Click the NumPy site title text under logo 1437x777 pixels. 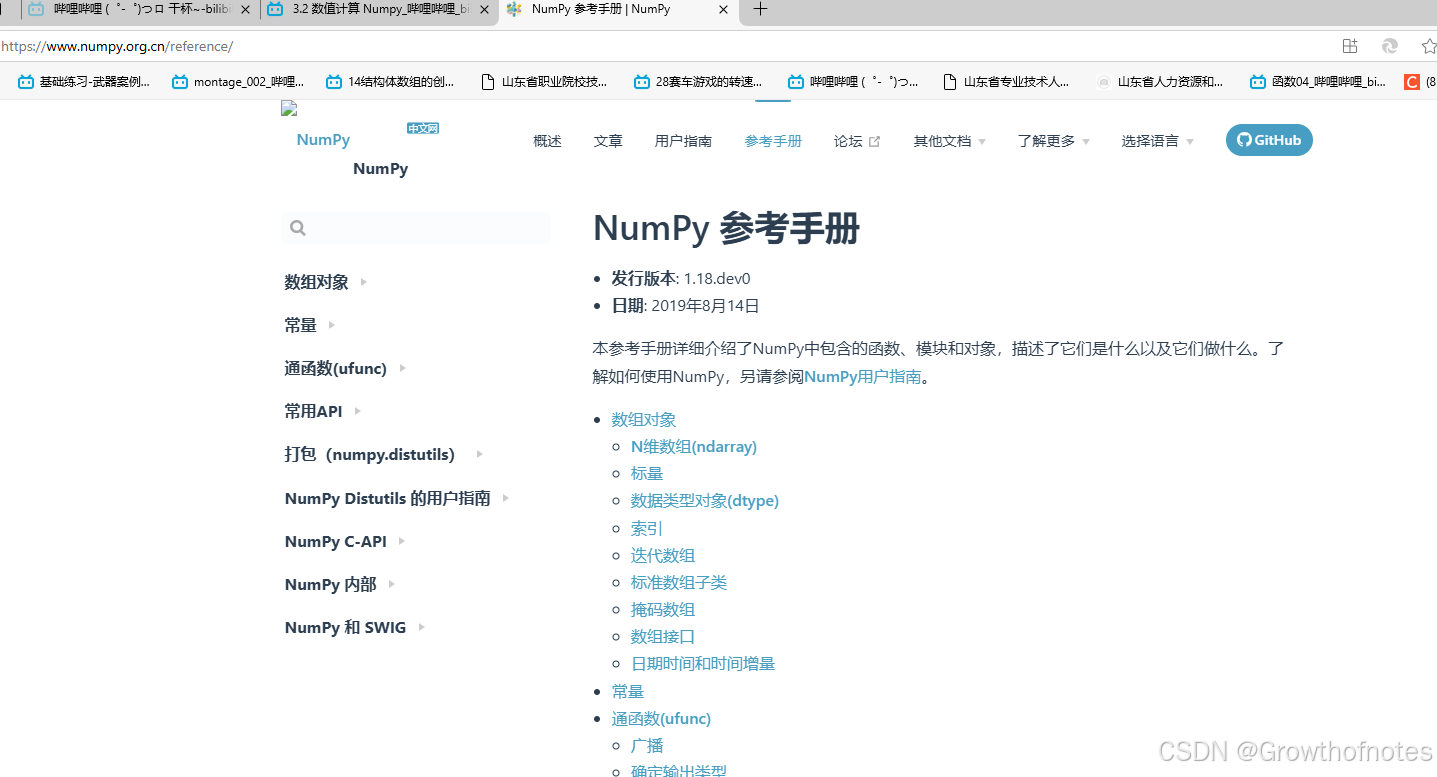(x=380, y=169)
